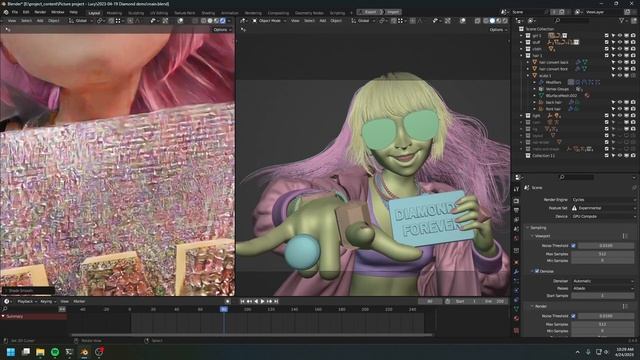This screenshot has width=640, height=360.
Task: Switch to the Shading workspace tab
Action: point(208,13)
